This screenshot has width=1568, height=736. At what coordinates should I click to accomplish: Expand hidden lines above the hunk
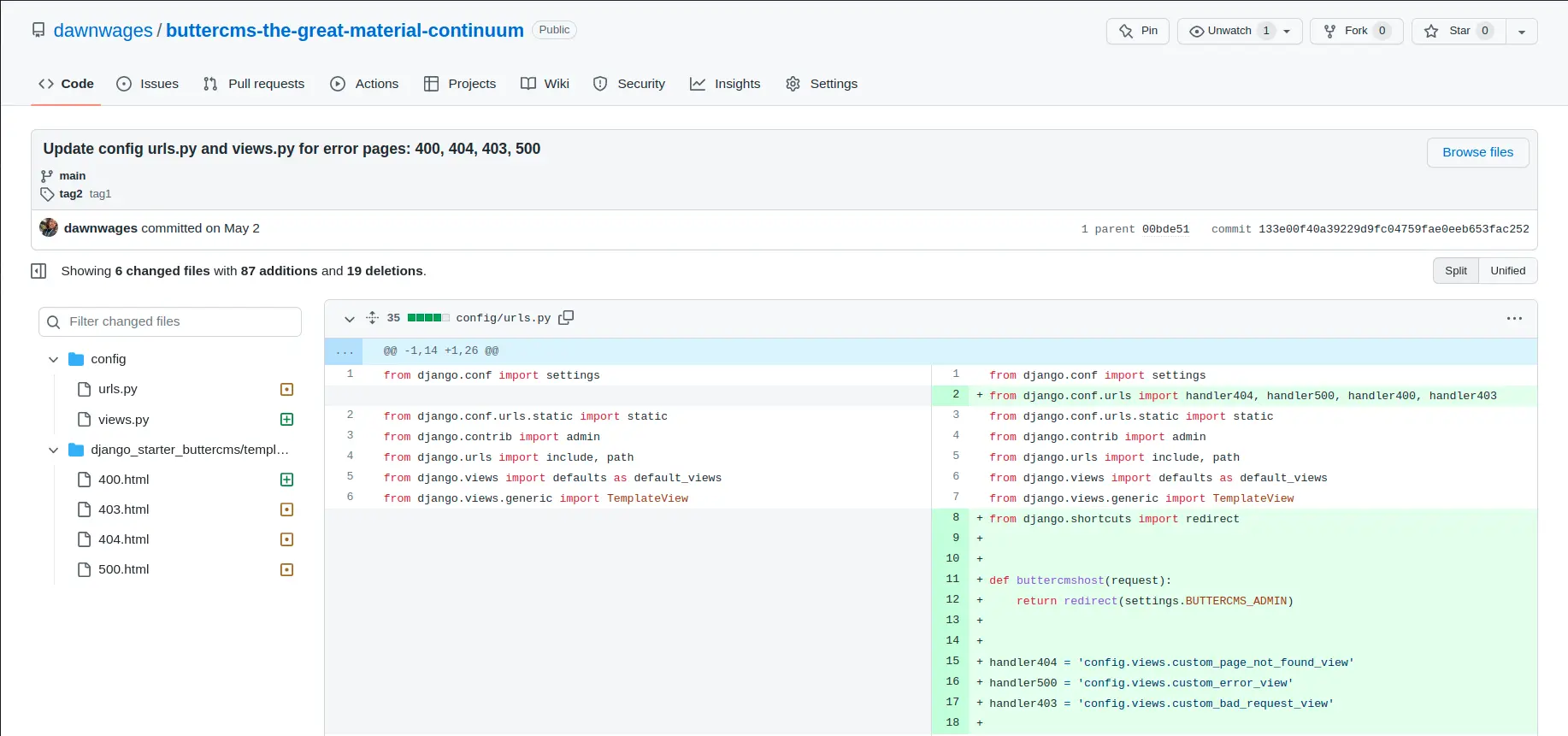(x=345, y=351)
